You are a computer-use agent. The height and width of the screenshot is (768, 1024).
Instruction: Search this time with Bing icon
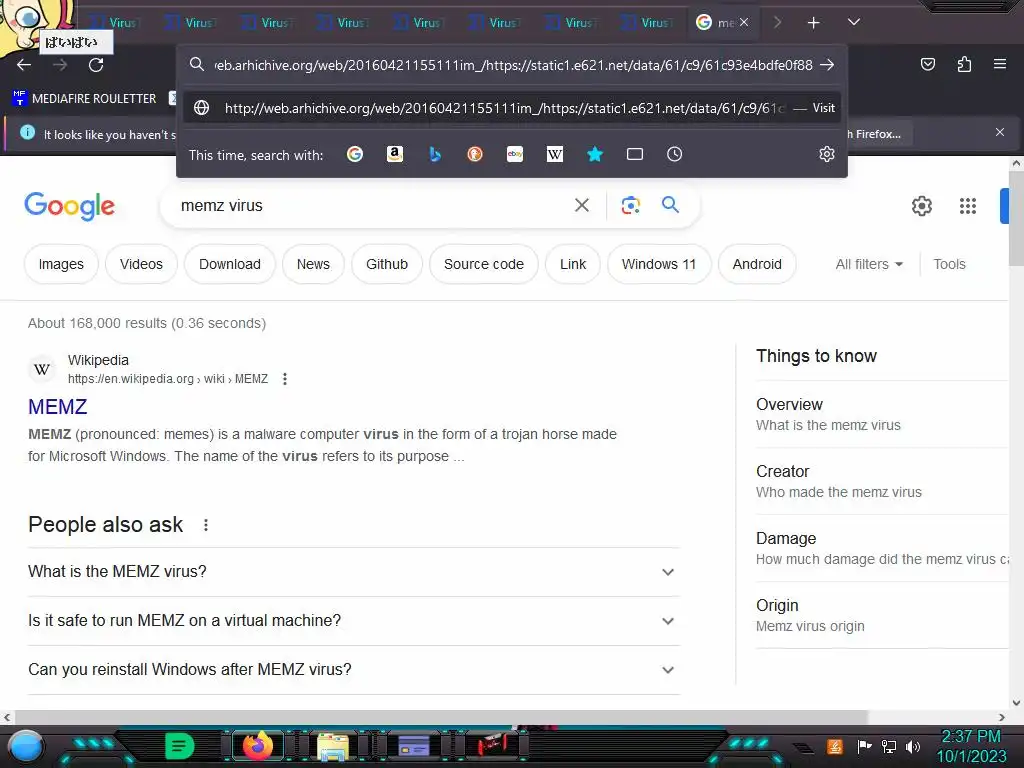click(x=435, y=154)
